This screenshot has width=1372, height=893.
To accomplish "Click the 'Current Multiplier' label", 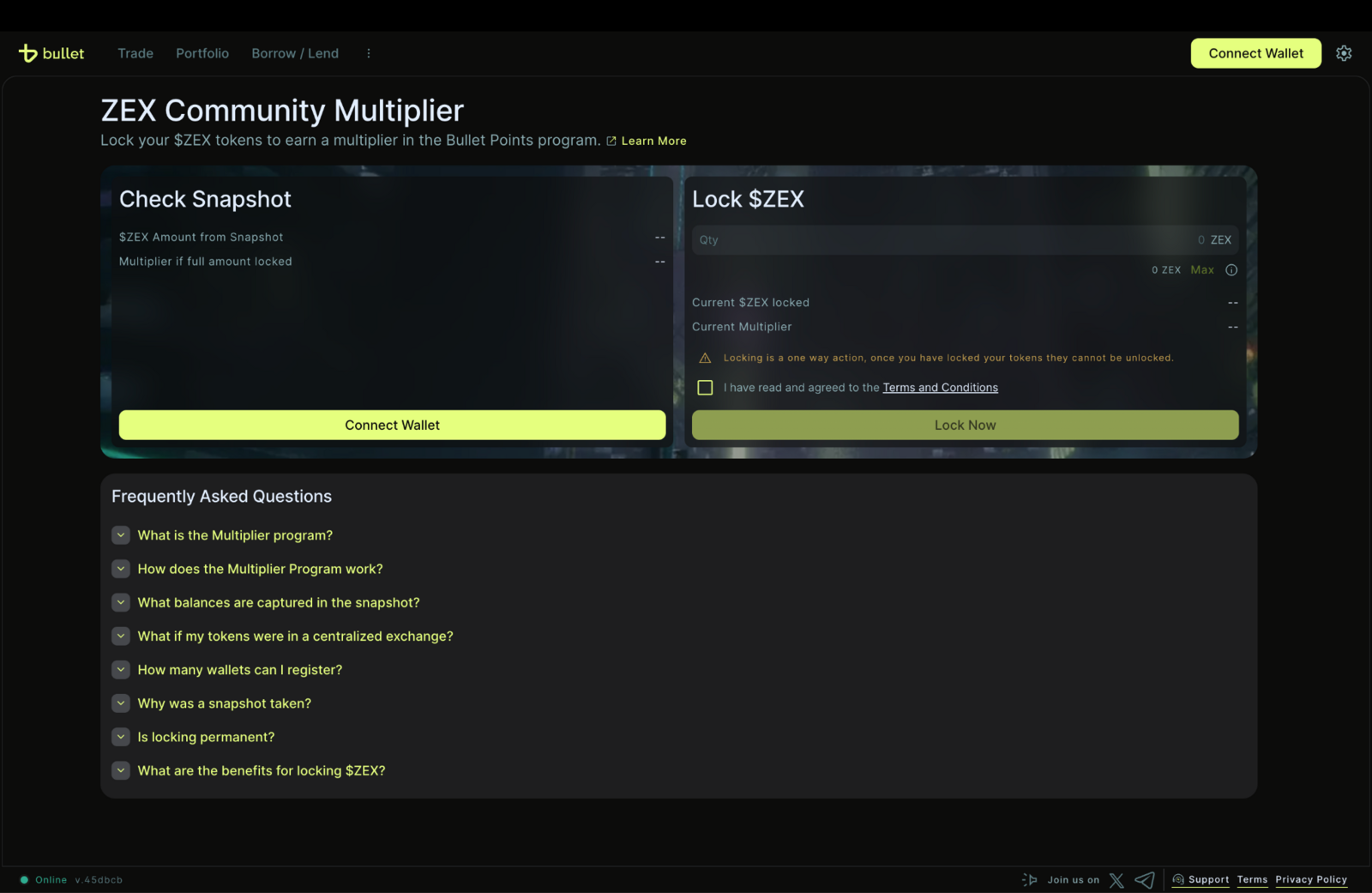I will 742,327.
